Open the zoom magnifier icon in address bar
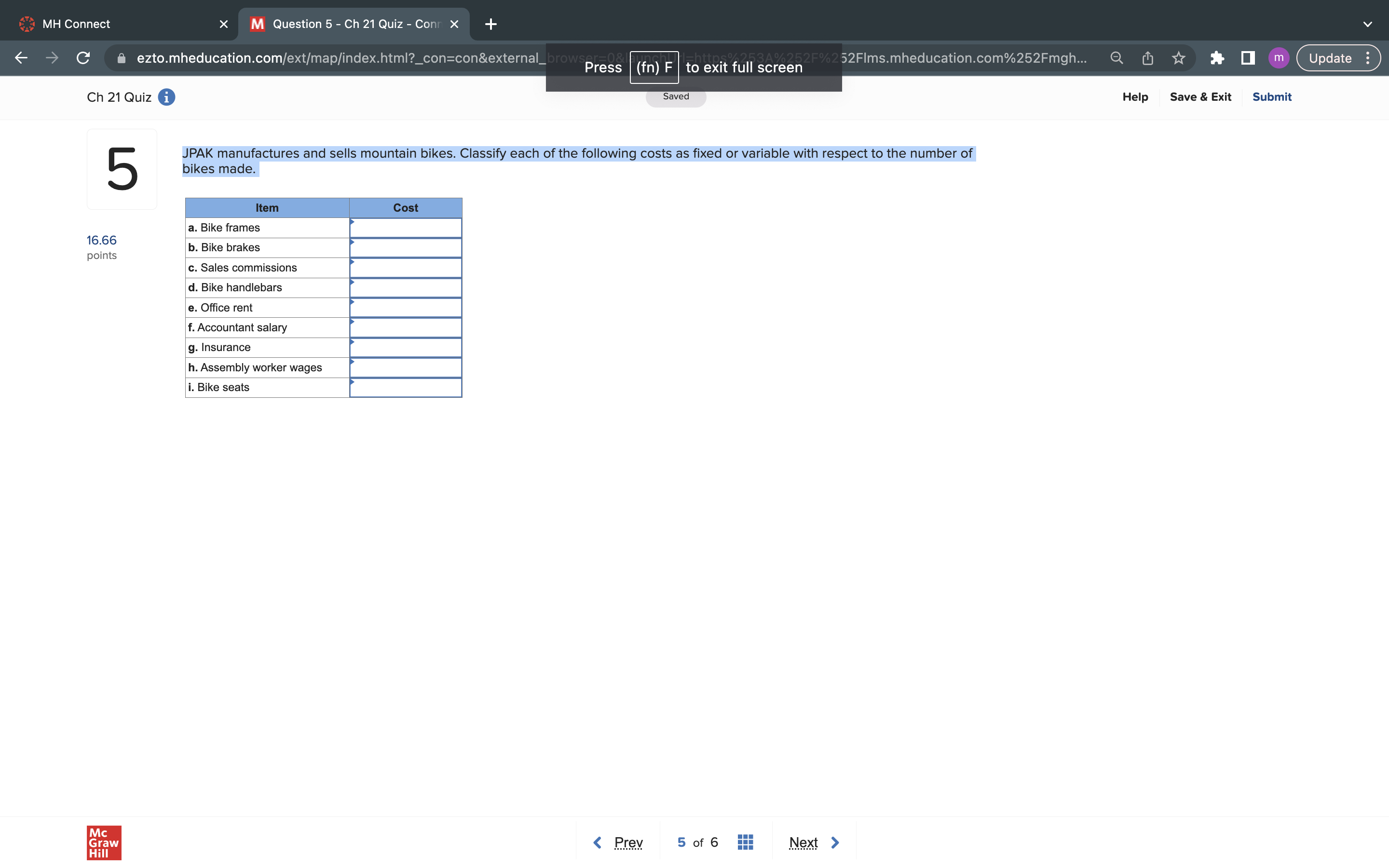This screenshot has height=868, width=1389. (1117, 58)
